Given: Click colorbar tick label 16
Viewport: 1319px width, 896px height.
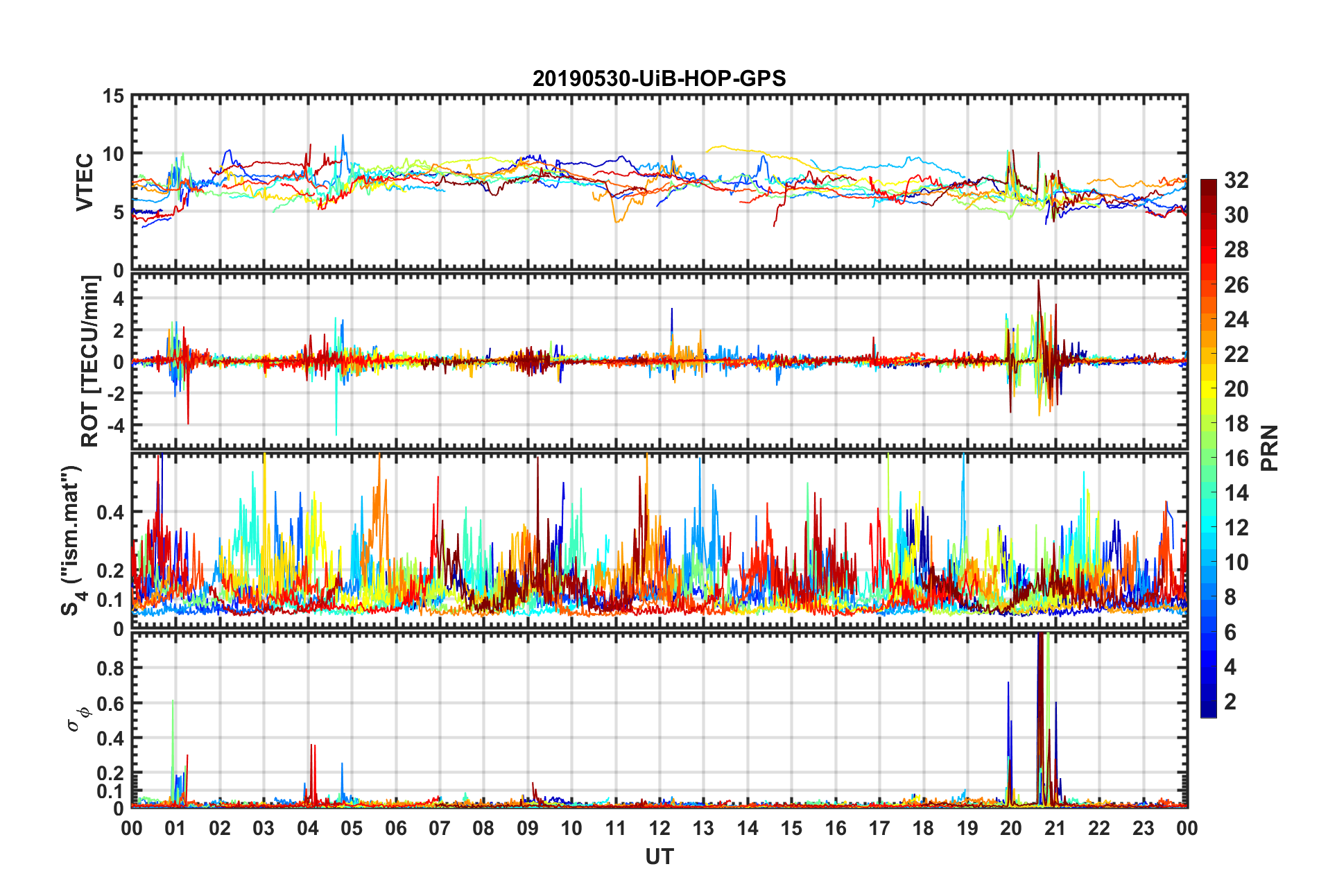Looking at the screenshot, I should point(1236,458).
